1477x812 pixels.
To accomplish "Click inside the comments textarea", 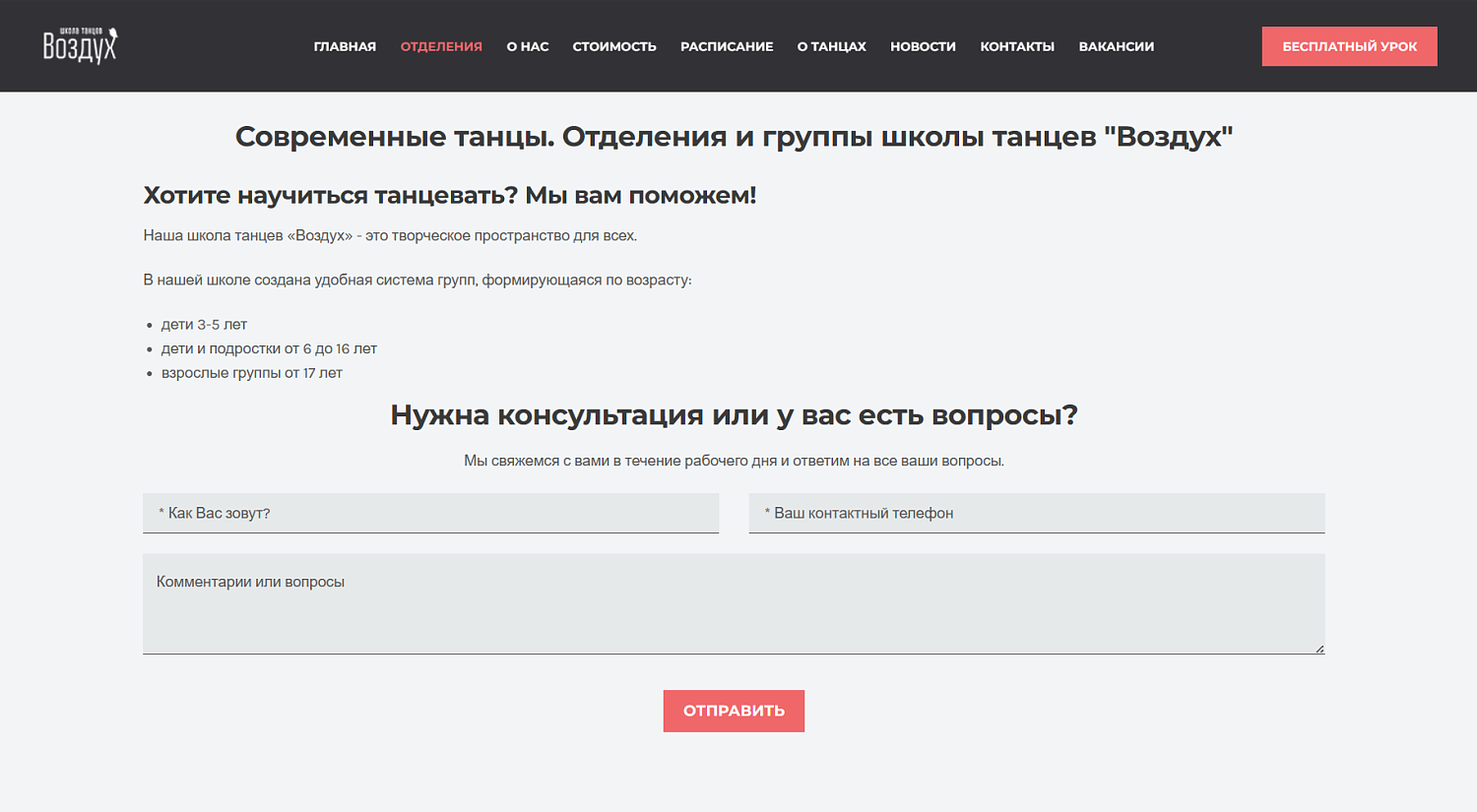I will coord(734,602).
